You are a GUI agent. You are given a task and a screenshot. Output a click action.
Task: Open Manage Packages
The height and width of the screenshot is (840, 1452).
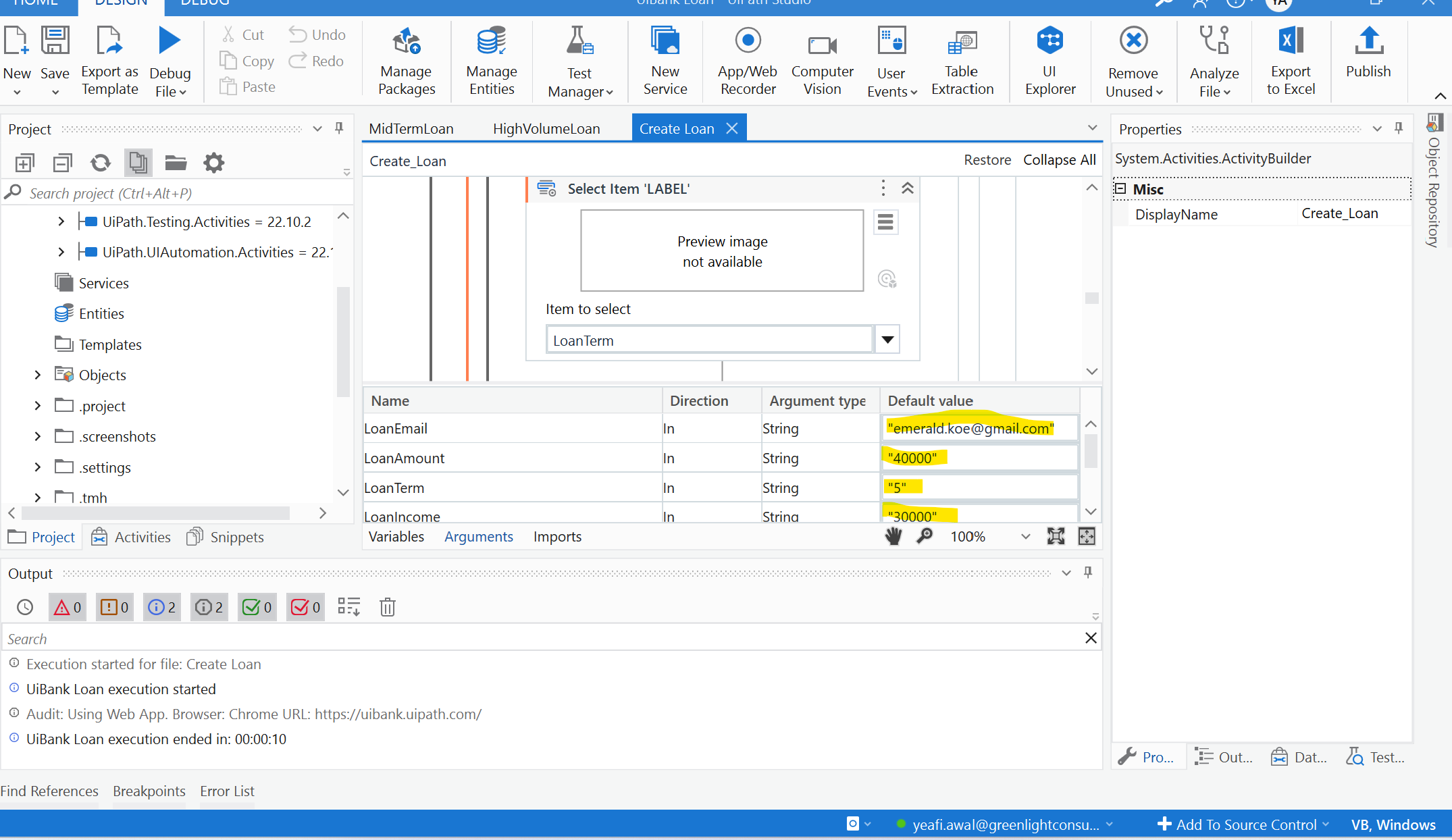pos(407,61)
